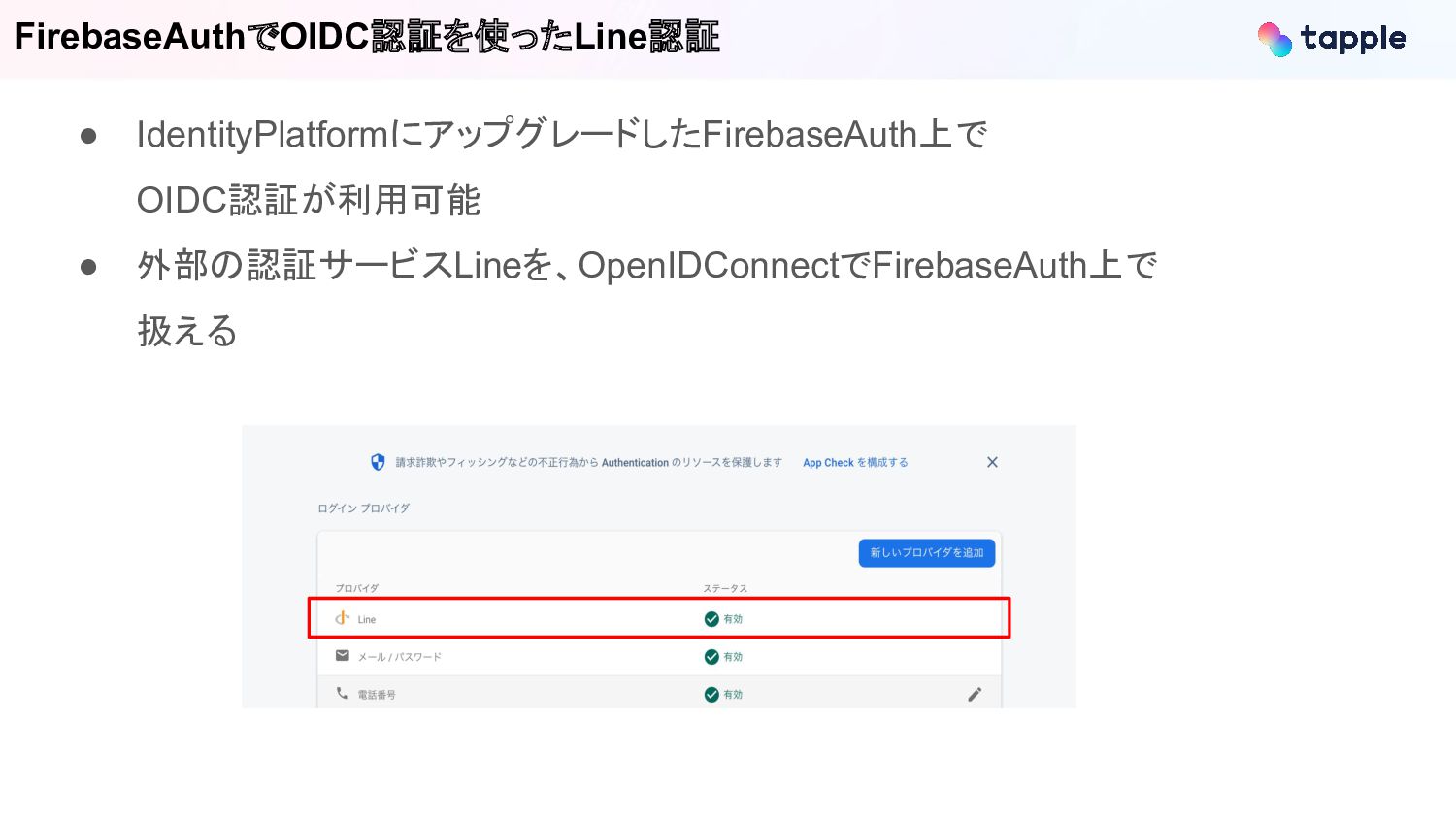
Task: Click the OpenID icon beside Line
Action: (342, 618)
